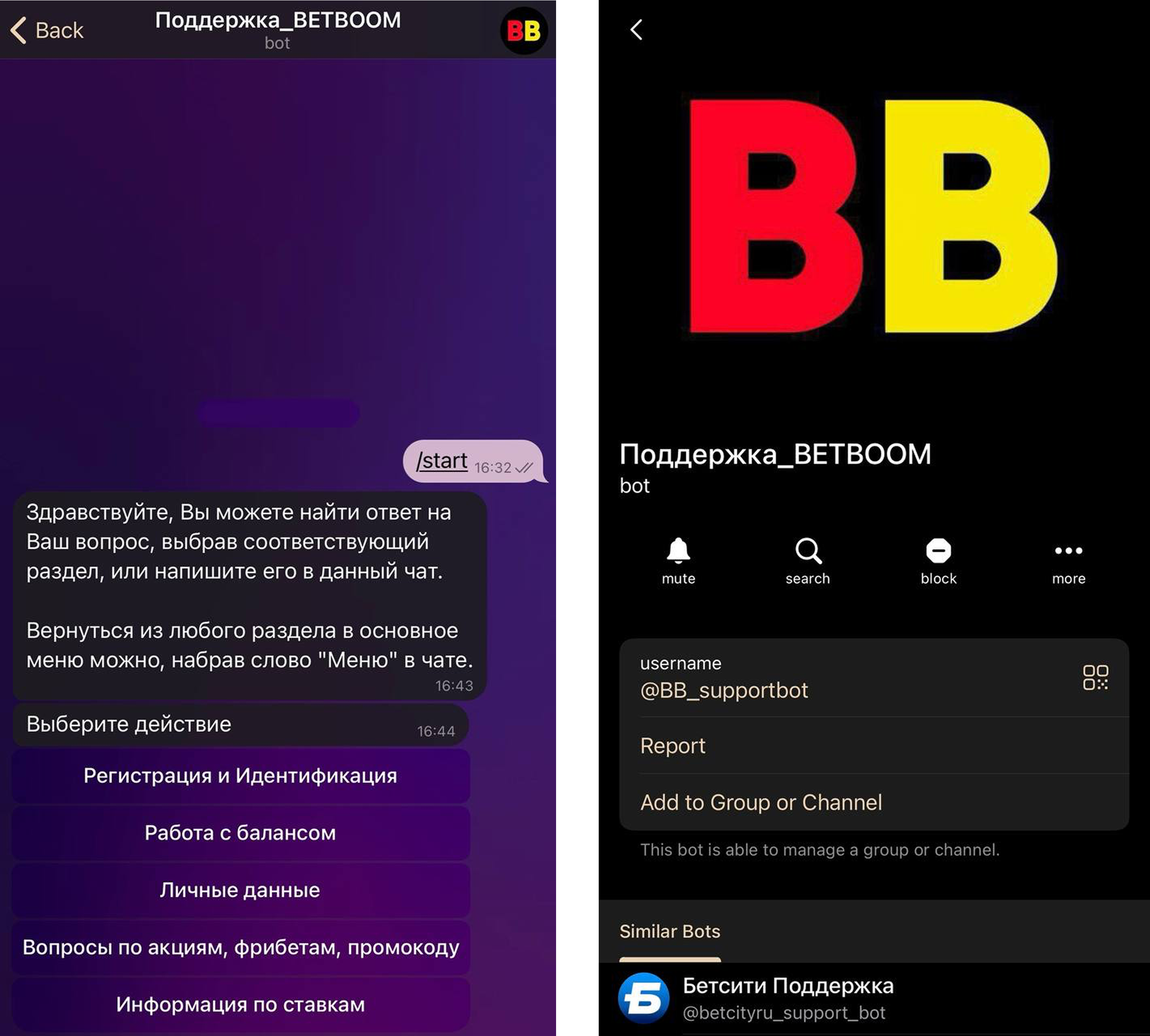This screenshot has height=1036, width=1150.
Task: Open the @BB_supportbot username link
Action: [724, 690]
